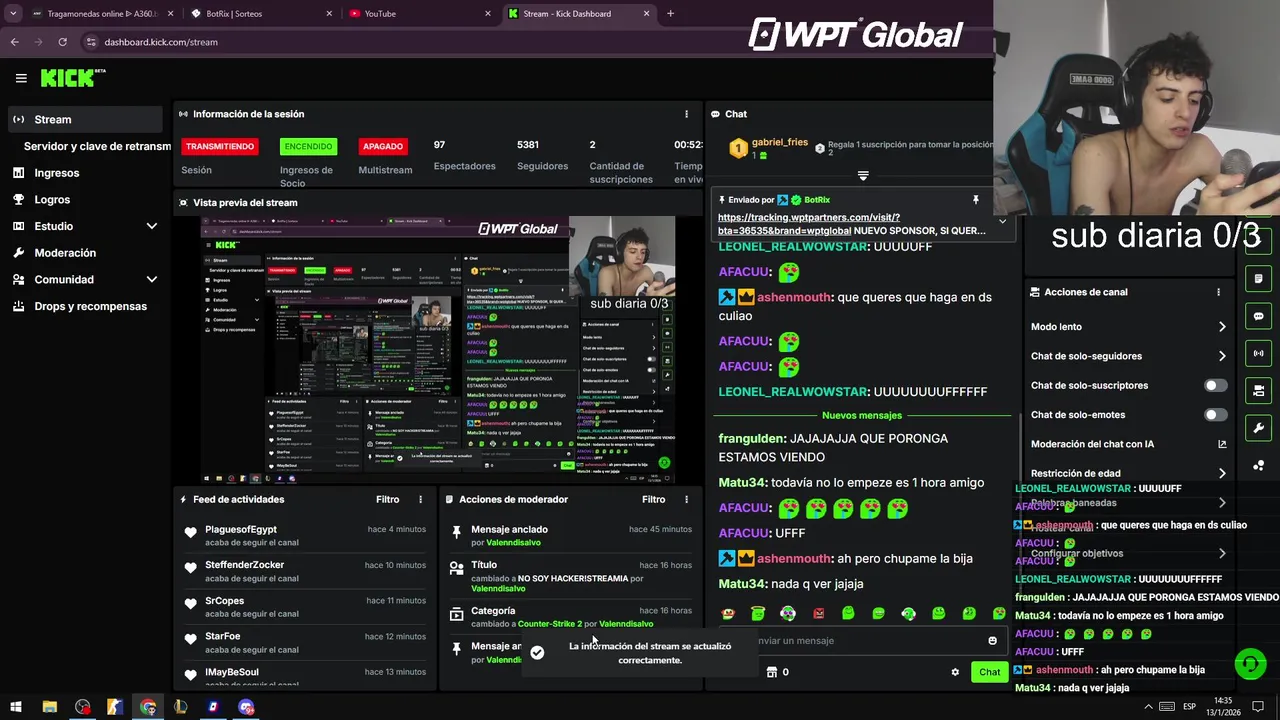Expand the Estudio sidebar section

pyautogui.click(x=152, y=226)
